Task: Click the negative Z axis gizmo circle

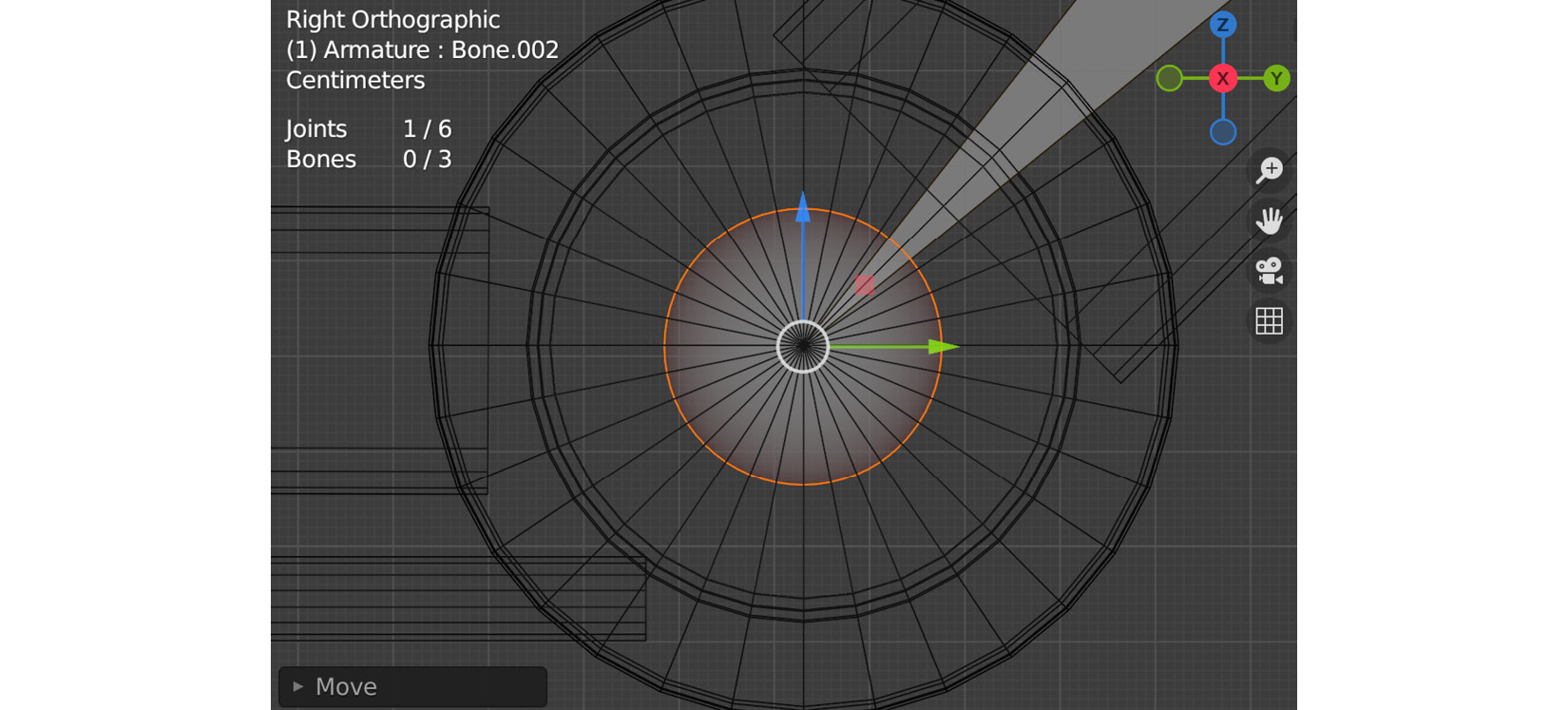Action: 1223,131
